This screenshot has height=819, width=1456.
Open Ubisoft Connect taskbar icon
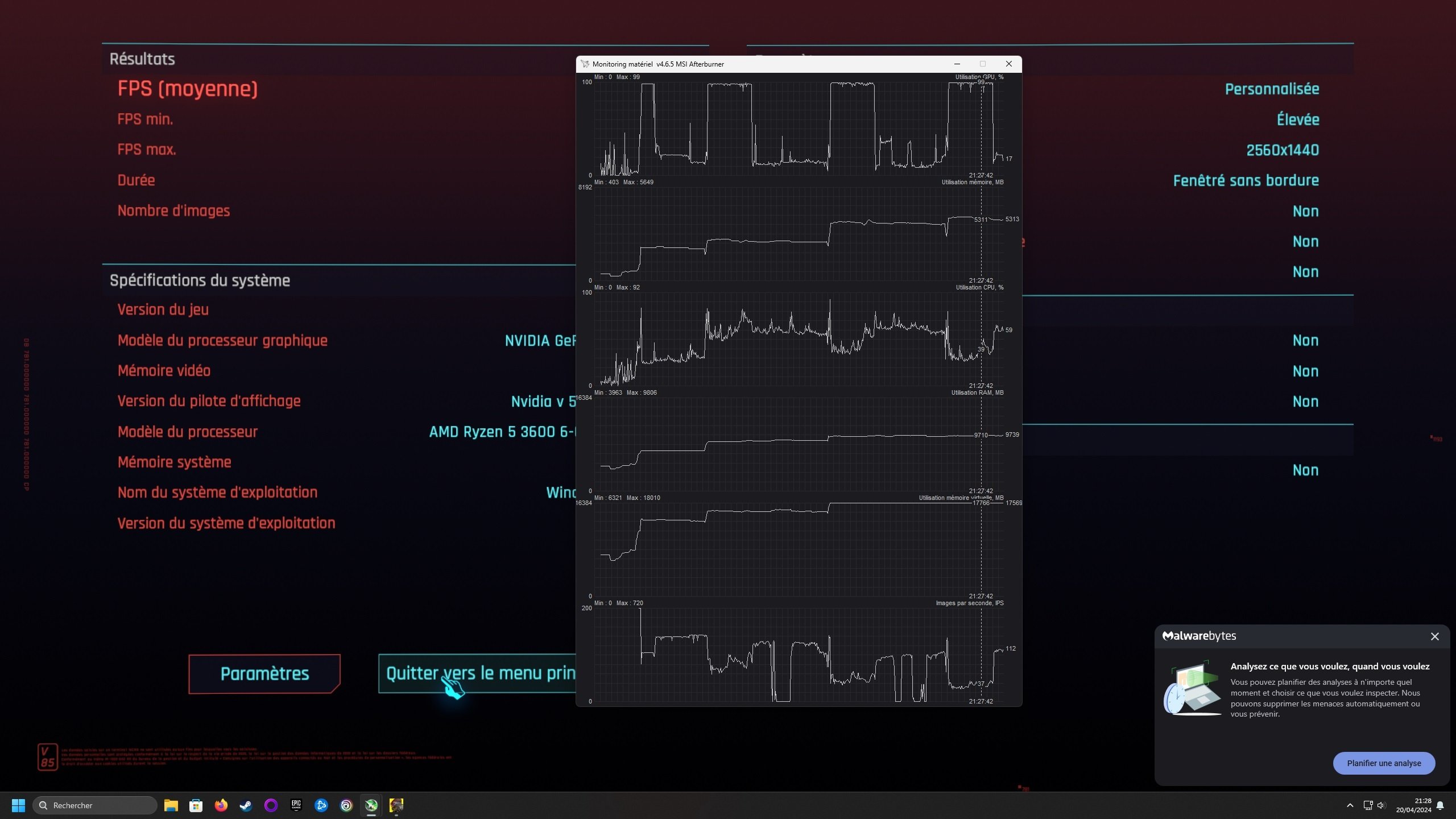coord(346,805)
